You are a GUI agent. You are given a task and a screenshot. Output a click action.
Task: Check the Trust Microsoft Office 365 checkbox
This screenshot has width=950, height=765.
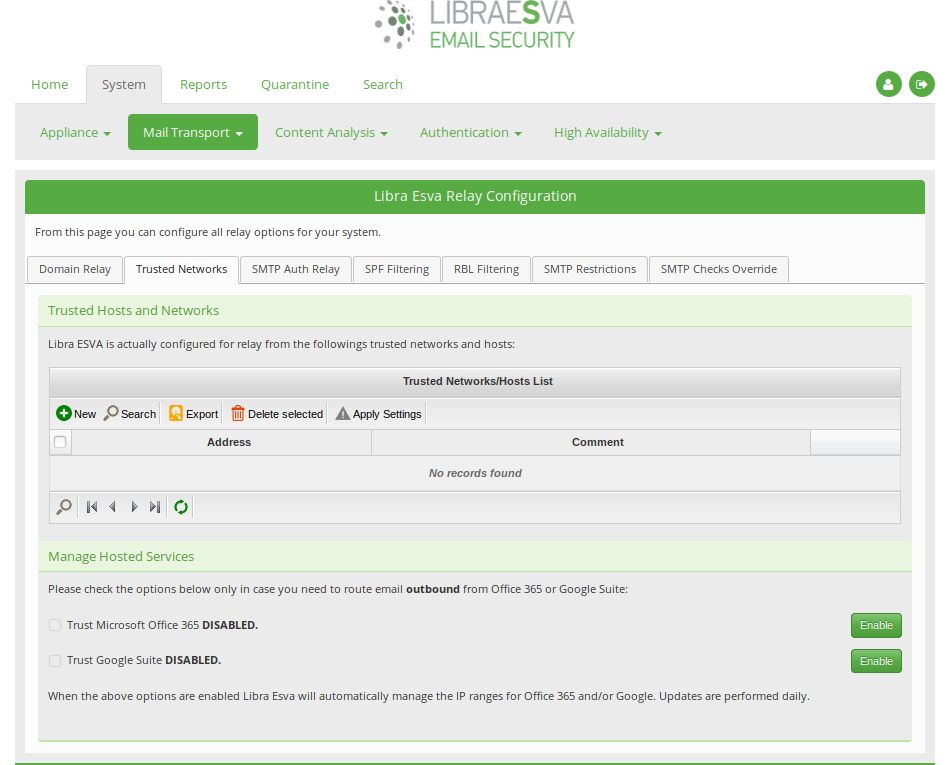pos(55,625)
